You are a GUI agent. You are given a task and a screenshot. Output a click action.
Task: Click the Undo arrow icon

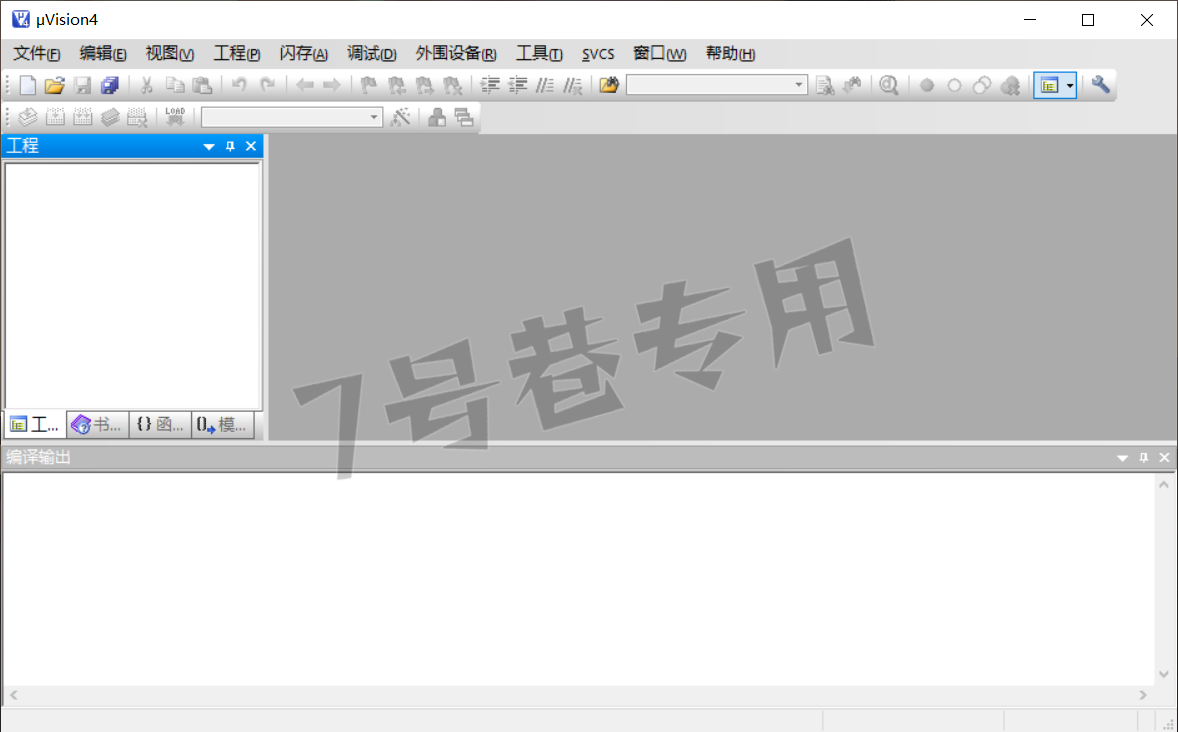pos(239,86)
